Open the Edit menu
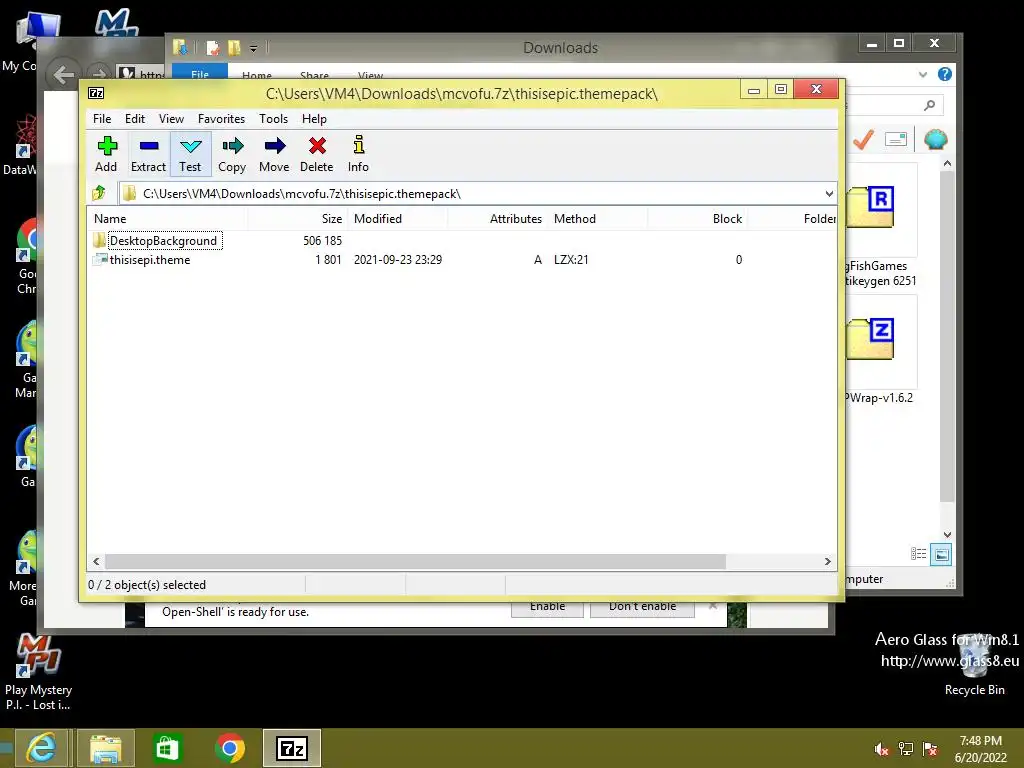The width and height of the screenshot is (1024, 768). tap(135, 119)
